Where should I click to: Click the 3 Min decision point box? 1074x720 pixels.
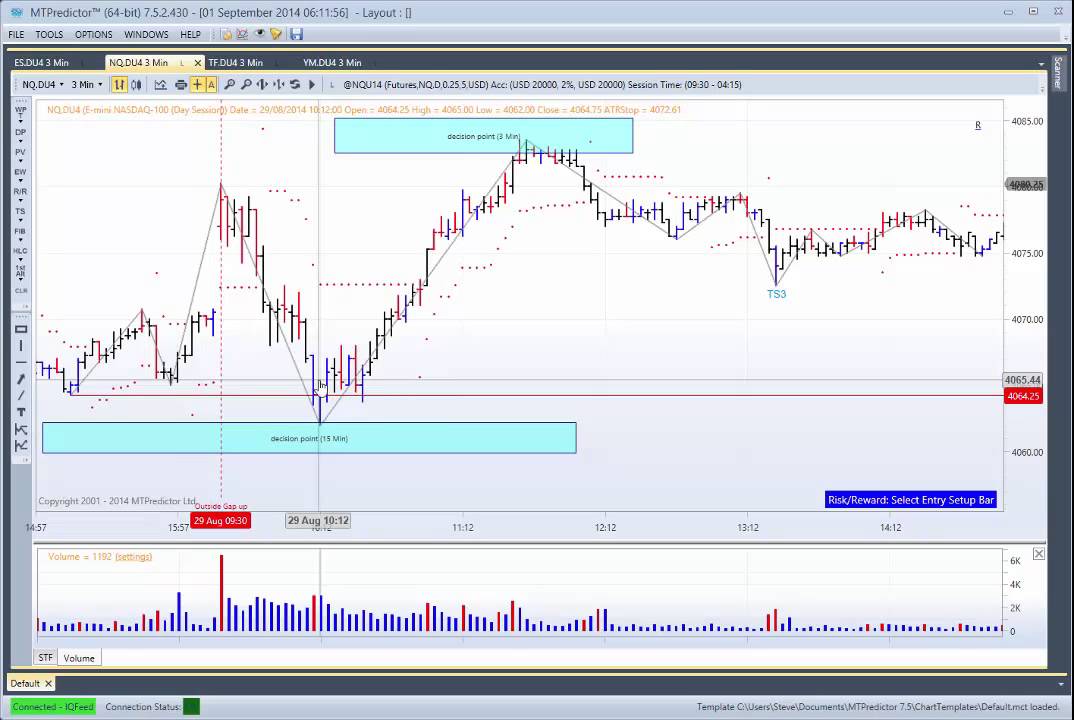tap(484, 136)
